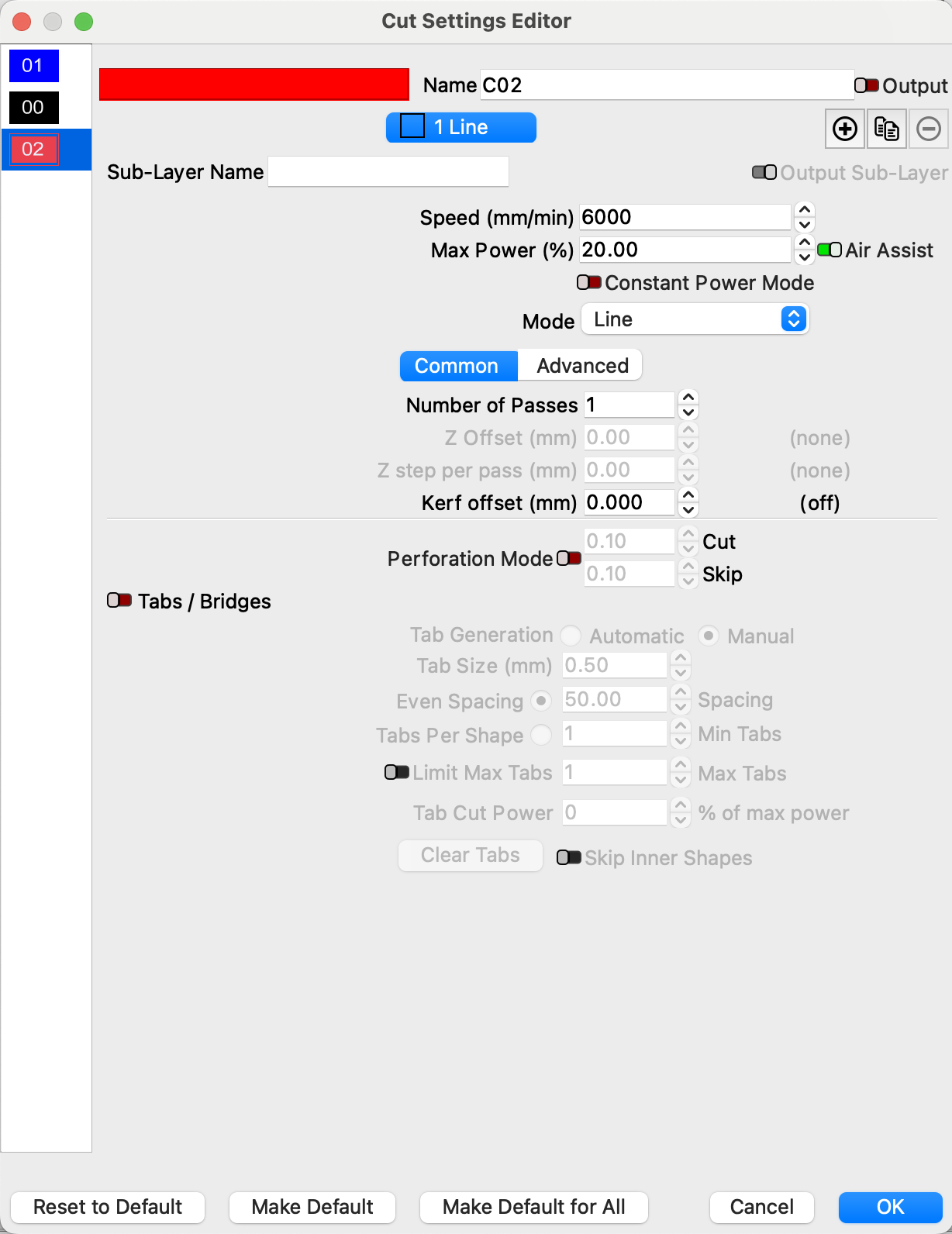Click Spacing field showing 50.00
This screenshot has height=1234, width=952.
pyautogui.click(x=615, y=699)
